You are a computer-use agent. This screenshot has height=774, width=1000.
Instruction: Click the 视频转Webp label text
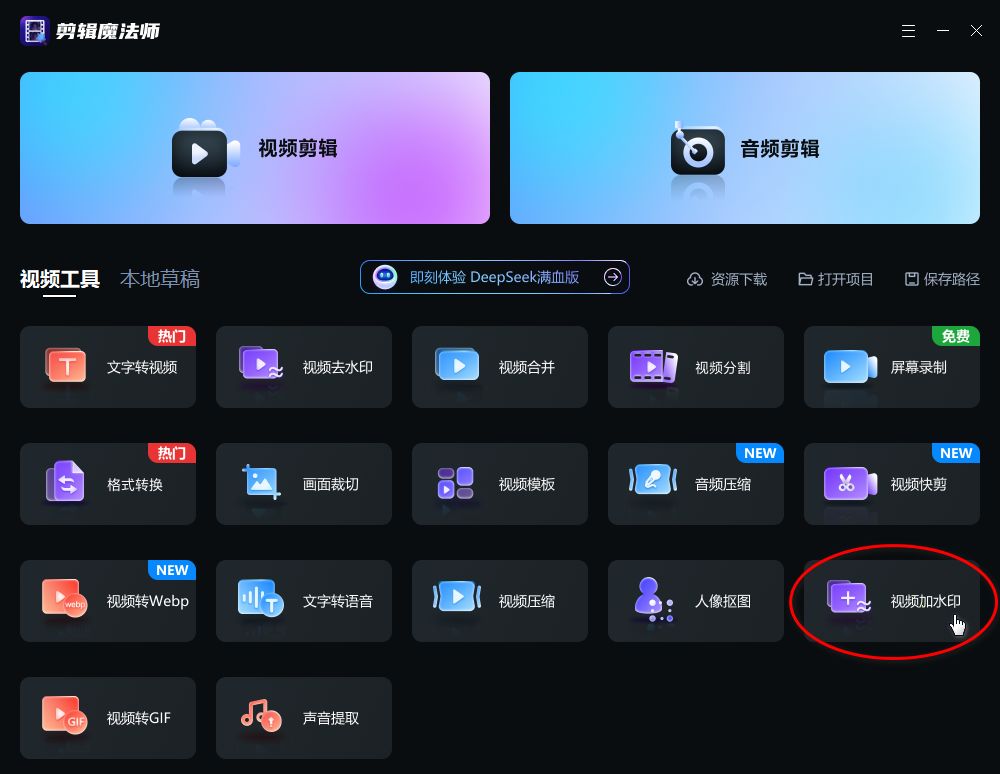click(147, 601)
